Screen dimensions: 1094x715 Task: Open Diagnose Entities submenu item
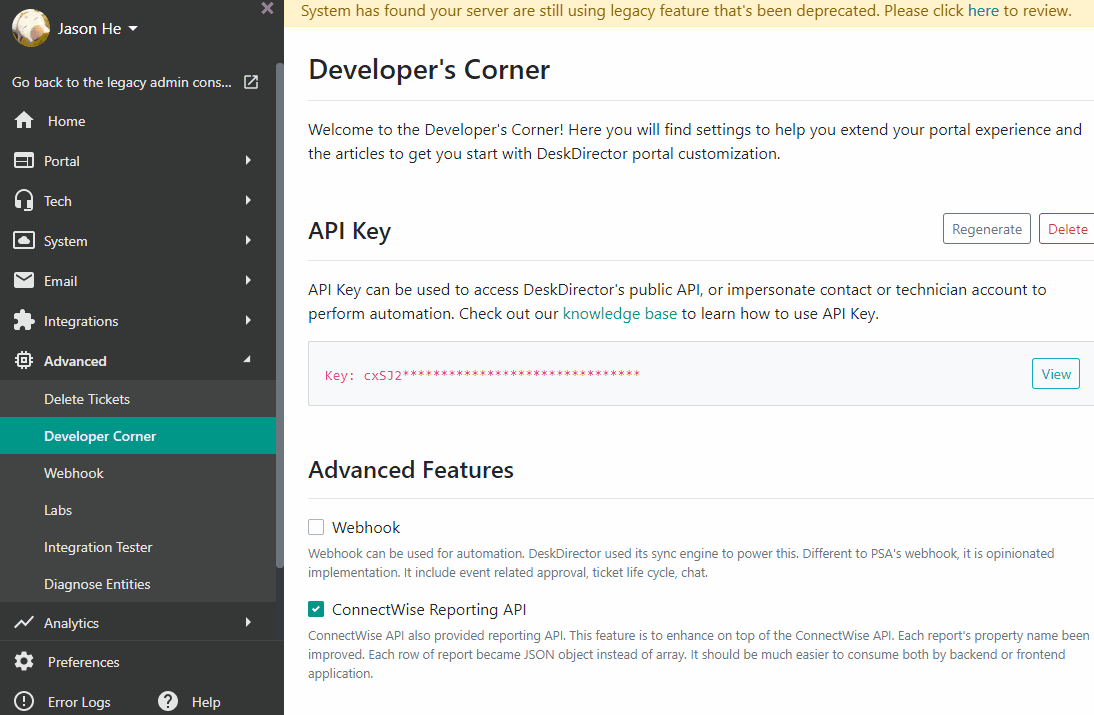point(138,584)
